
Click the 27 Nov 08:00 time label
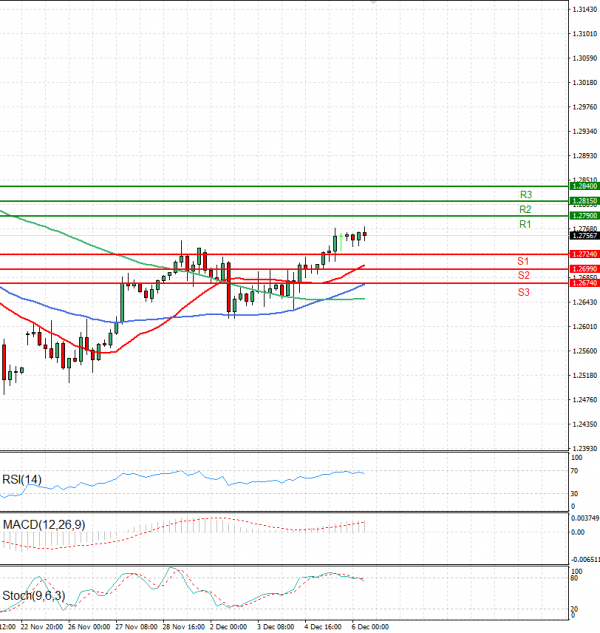click(x=136, y=626)
